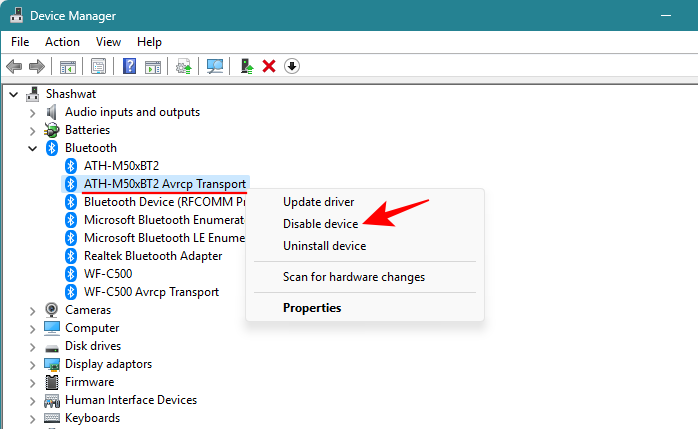This screenshot has height=429, width=698.
Task: Click the Human Interface Devices icon
Action: coord(52,401)
